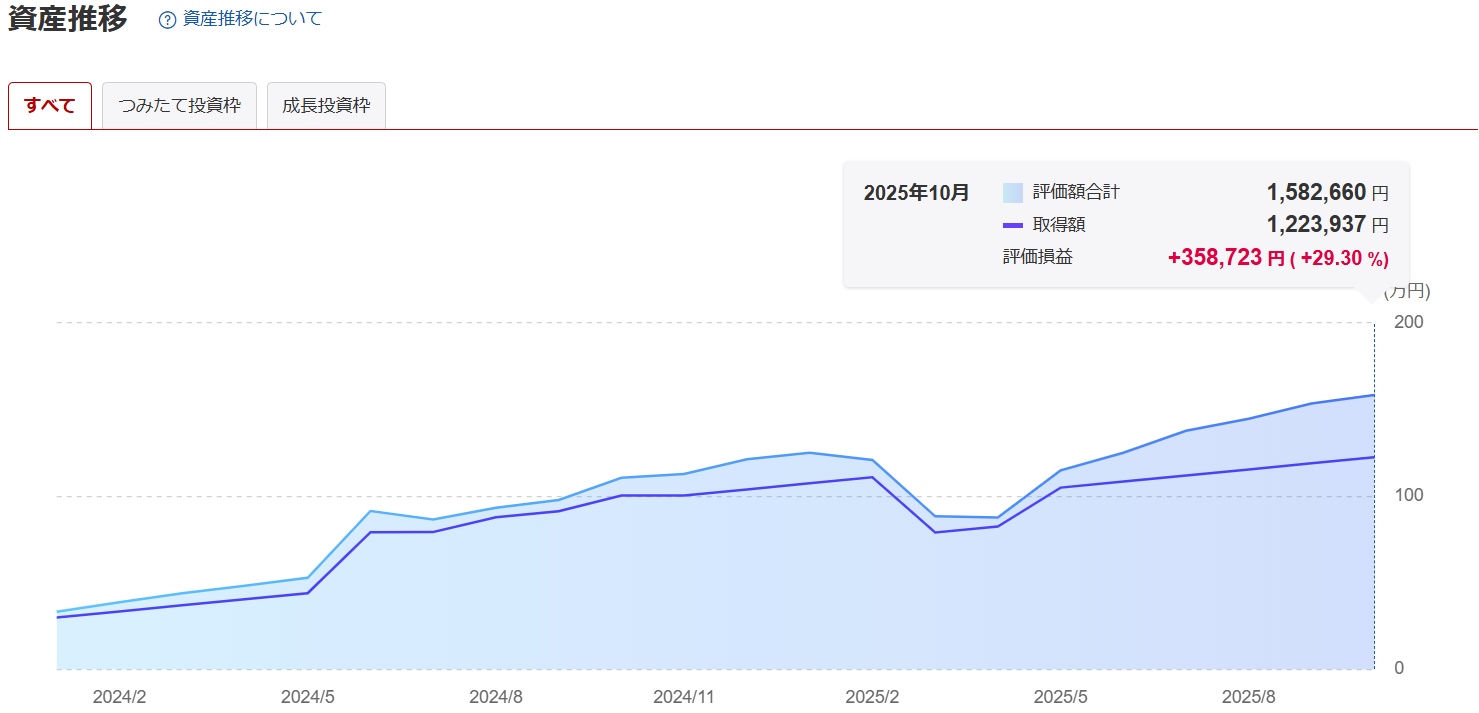This screenshot has height=713, width=1479.
Task: Click the 評価額合計 light blue legend swatch
Action: [x=1012, y=193]
